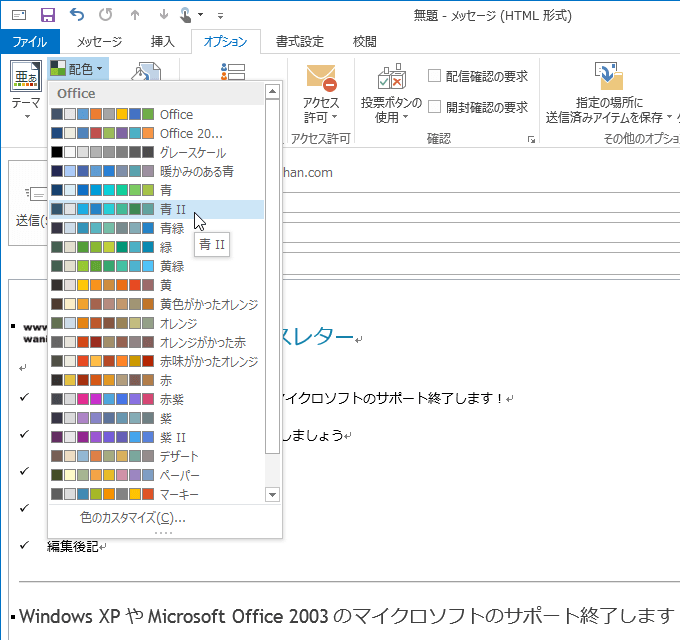Click the Save icon in quick access toolbar

click(48, 15)
